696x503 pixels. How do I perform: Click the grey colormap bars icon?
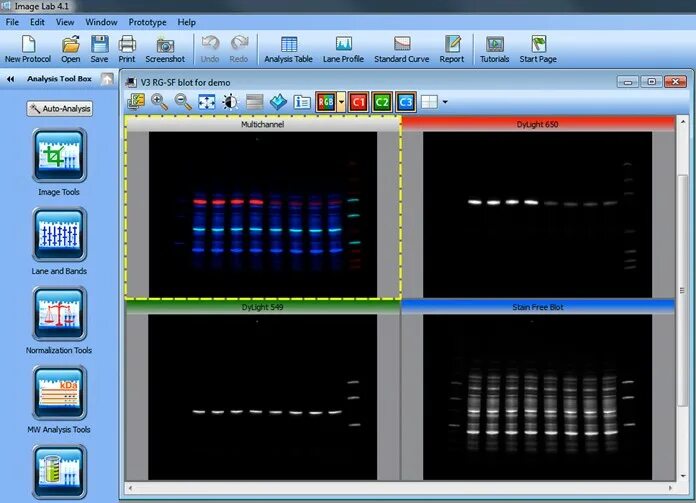tap(254, 102)
